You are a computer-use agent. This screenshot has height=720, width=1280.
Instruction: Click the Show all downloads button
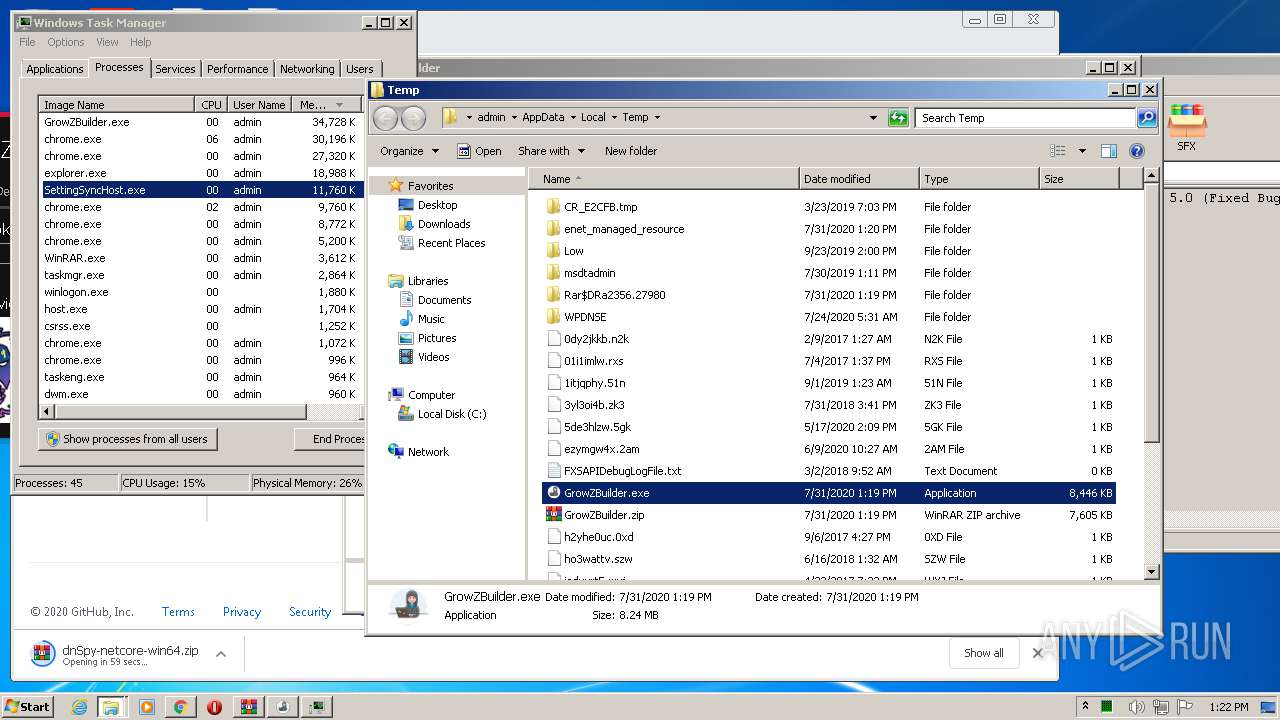[983, 653]
